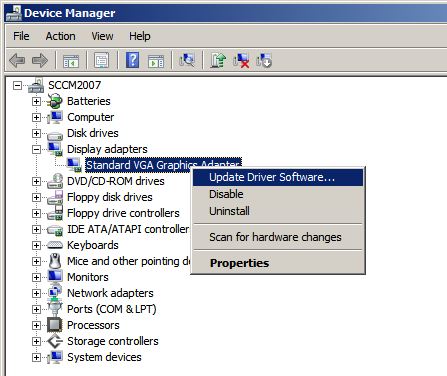Open the Help menu
This screenshot has height=376, width=447.
(140, 36)
